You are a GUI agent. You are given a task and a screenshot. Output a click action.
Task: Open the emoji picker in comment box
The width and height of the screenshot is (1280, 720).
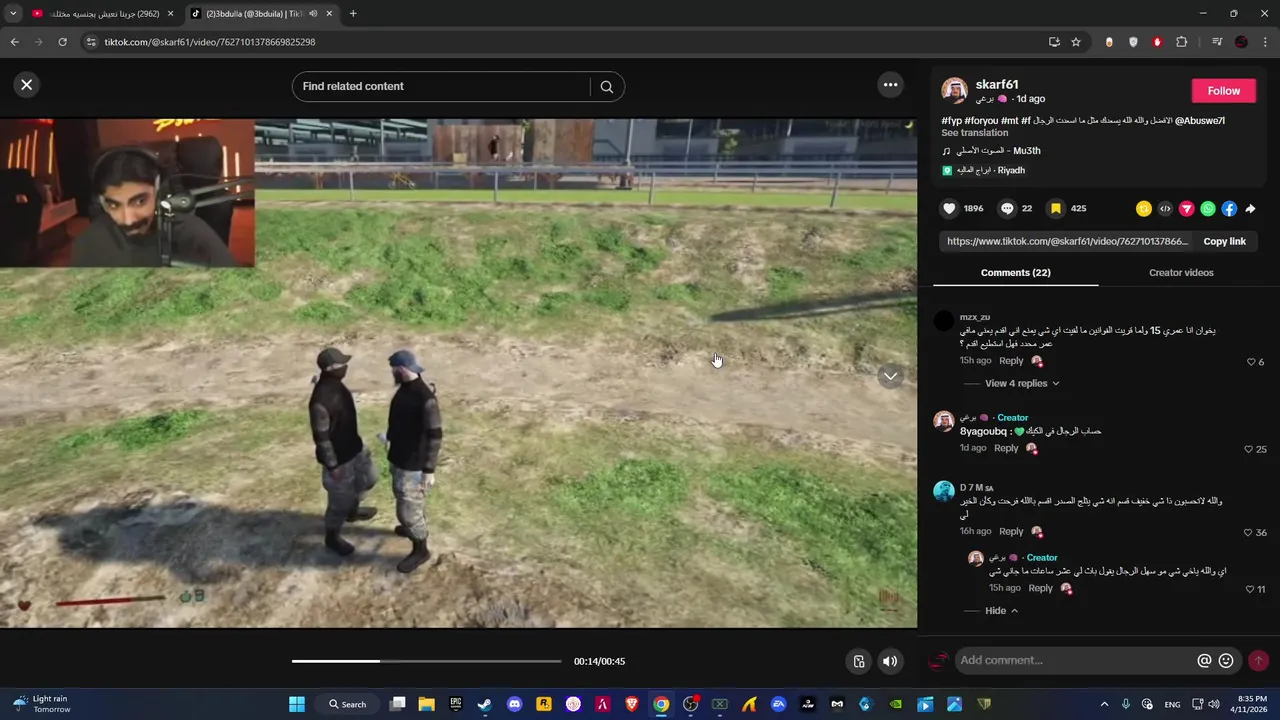(x=1226, y=661)
